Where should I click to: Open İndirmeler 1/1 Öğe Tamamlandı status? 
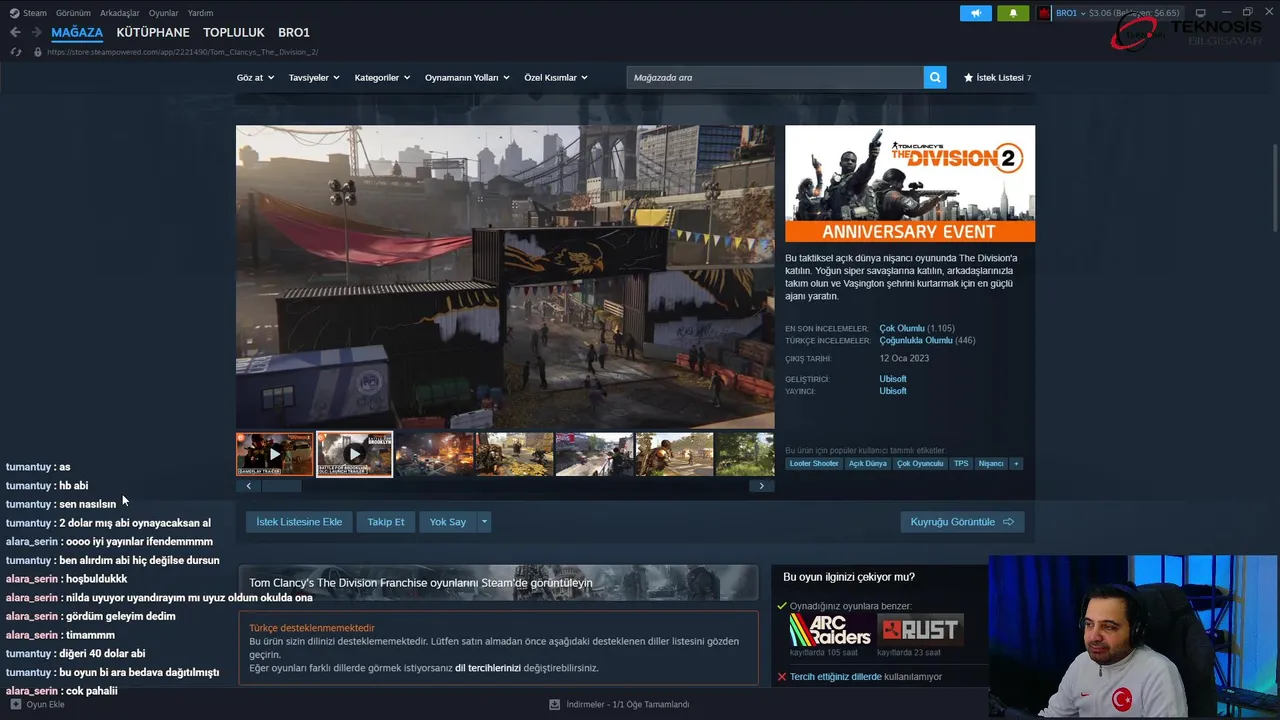point(628,704)
